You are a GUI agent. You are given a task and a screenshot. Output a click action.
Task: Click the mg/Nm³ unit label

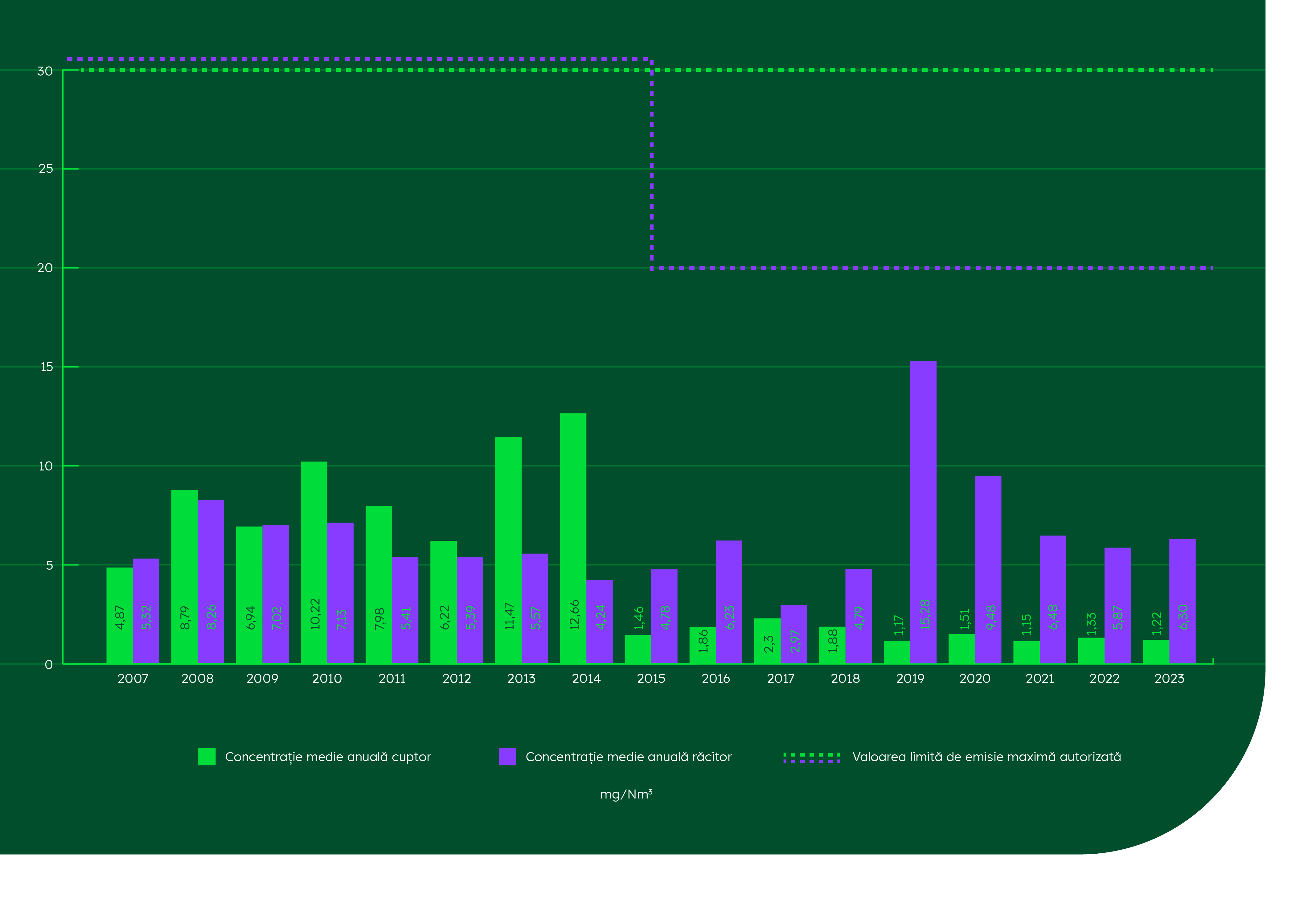point(626,794)
